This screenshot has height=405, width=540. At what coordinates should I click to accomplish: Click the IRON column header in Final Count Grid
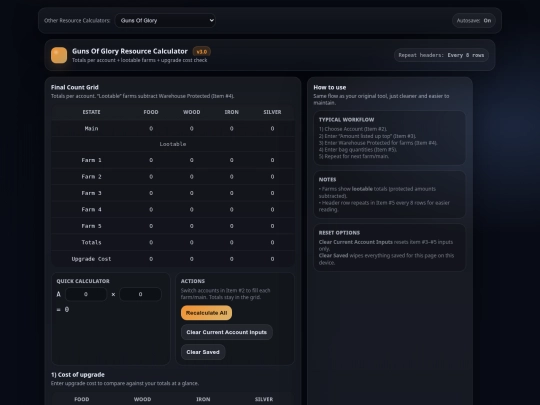(x=231, y=112)
